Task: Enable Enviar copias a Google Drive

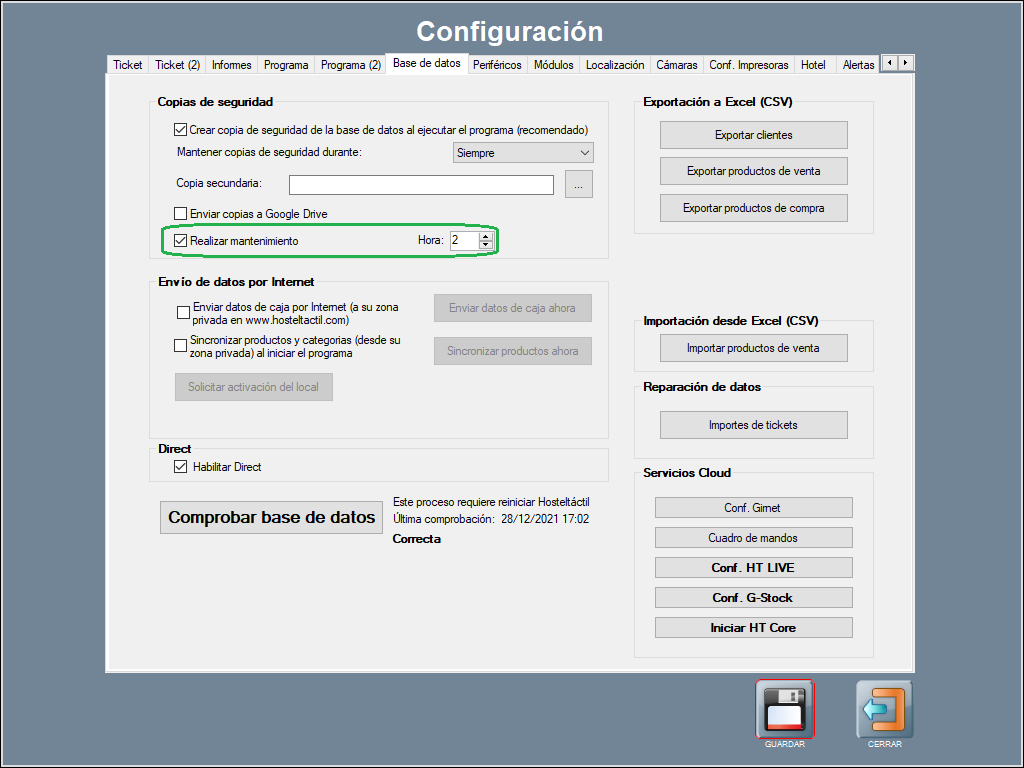Action: click(181, 214)
